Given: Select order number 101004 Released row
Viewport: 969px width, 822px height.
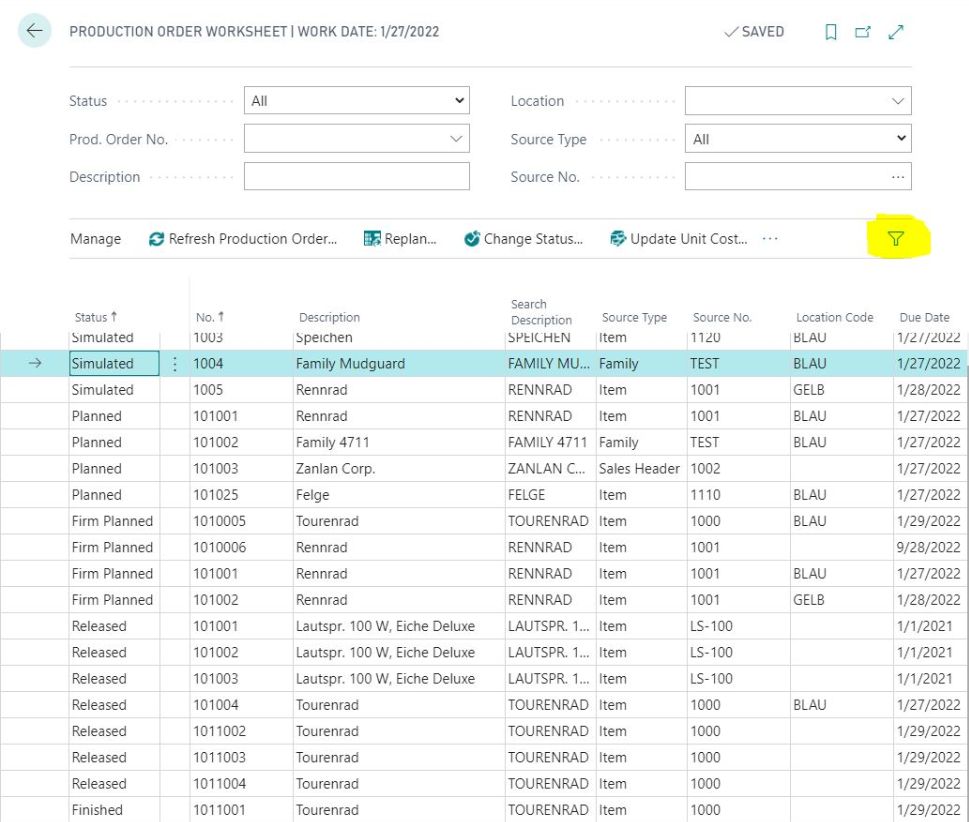Looking at the screenshot, I should click(x=241, y=705).
